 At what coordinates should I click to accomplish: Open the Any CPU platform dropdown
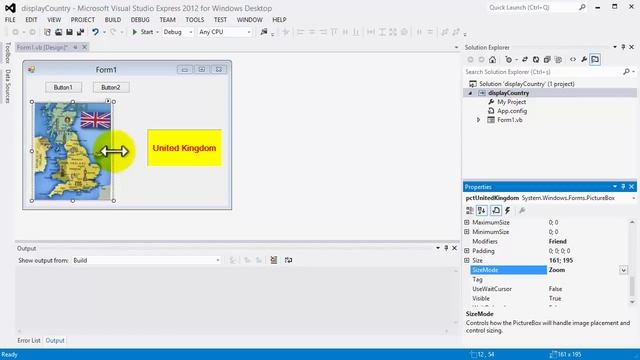click(x=225, y=32)
